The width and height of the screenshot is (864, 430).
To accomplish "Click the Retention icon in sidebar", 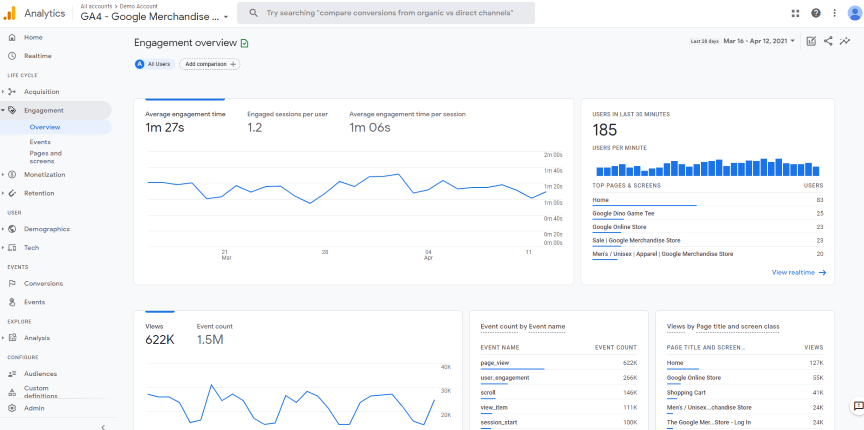I will (x=12, y=193).
